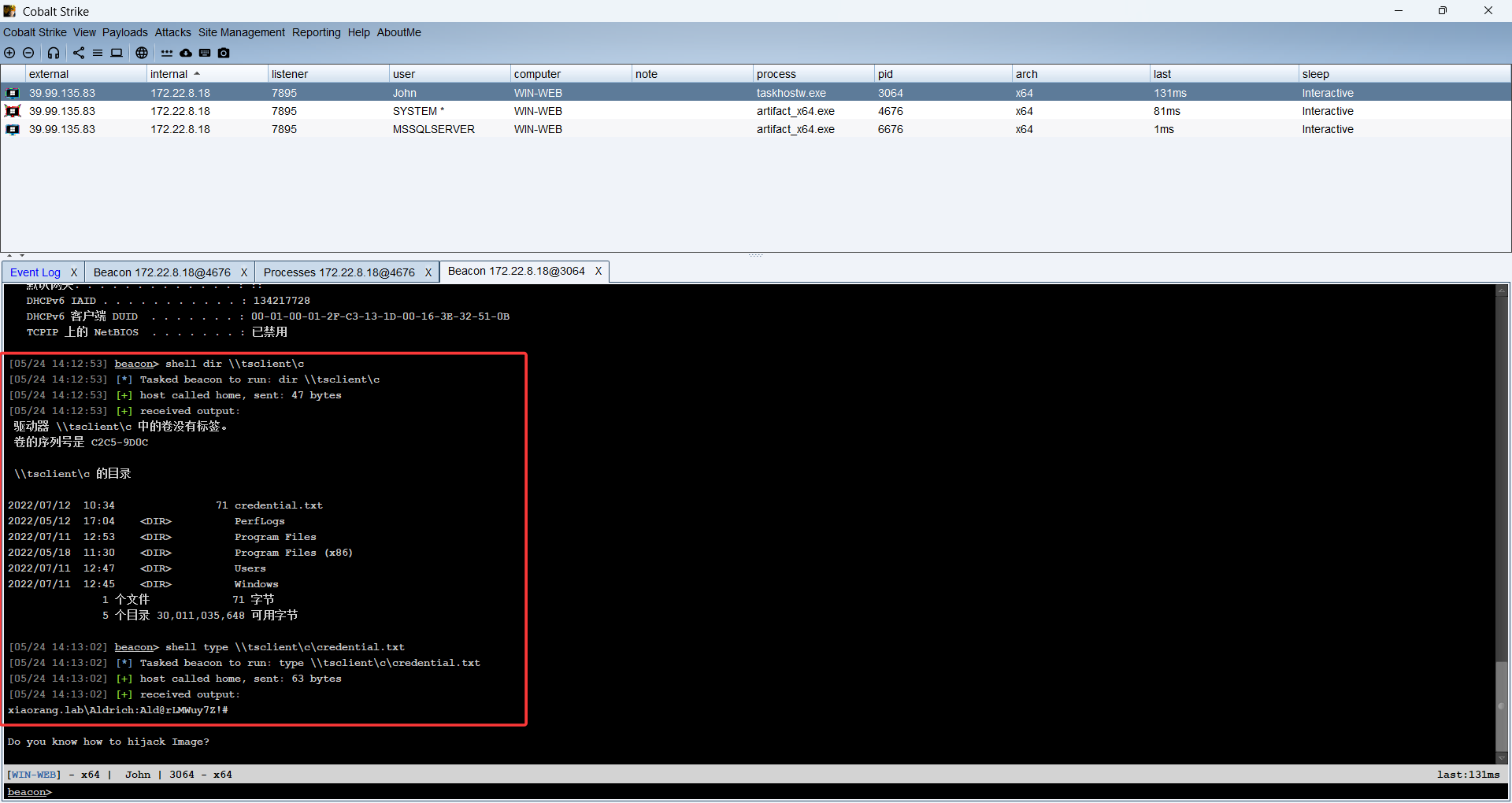Image resolution: width=1512 pixels, height=803 pixels.
Task: Sort sessions by listener column
Action: point(328,74)
